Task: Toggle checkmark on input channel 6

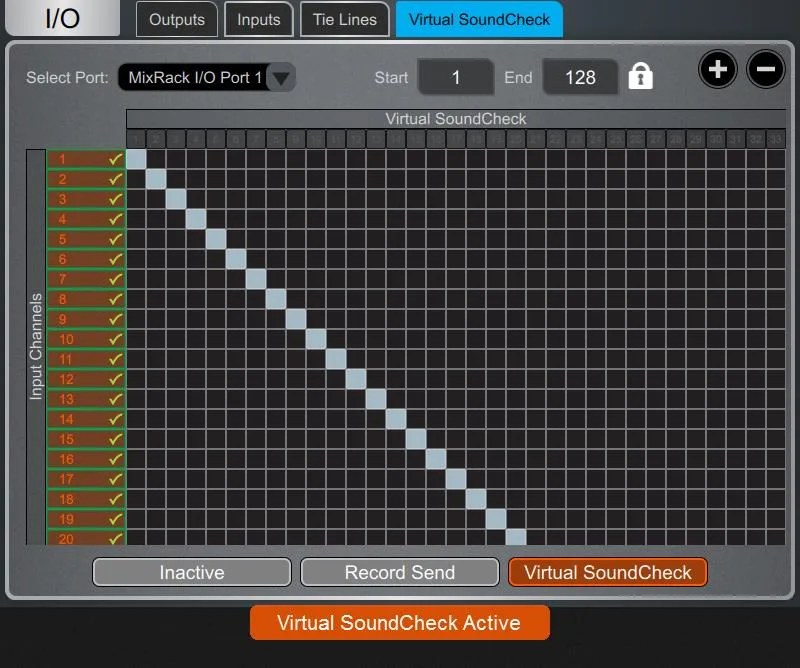Action: (116, 259)
